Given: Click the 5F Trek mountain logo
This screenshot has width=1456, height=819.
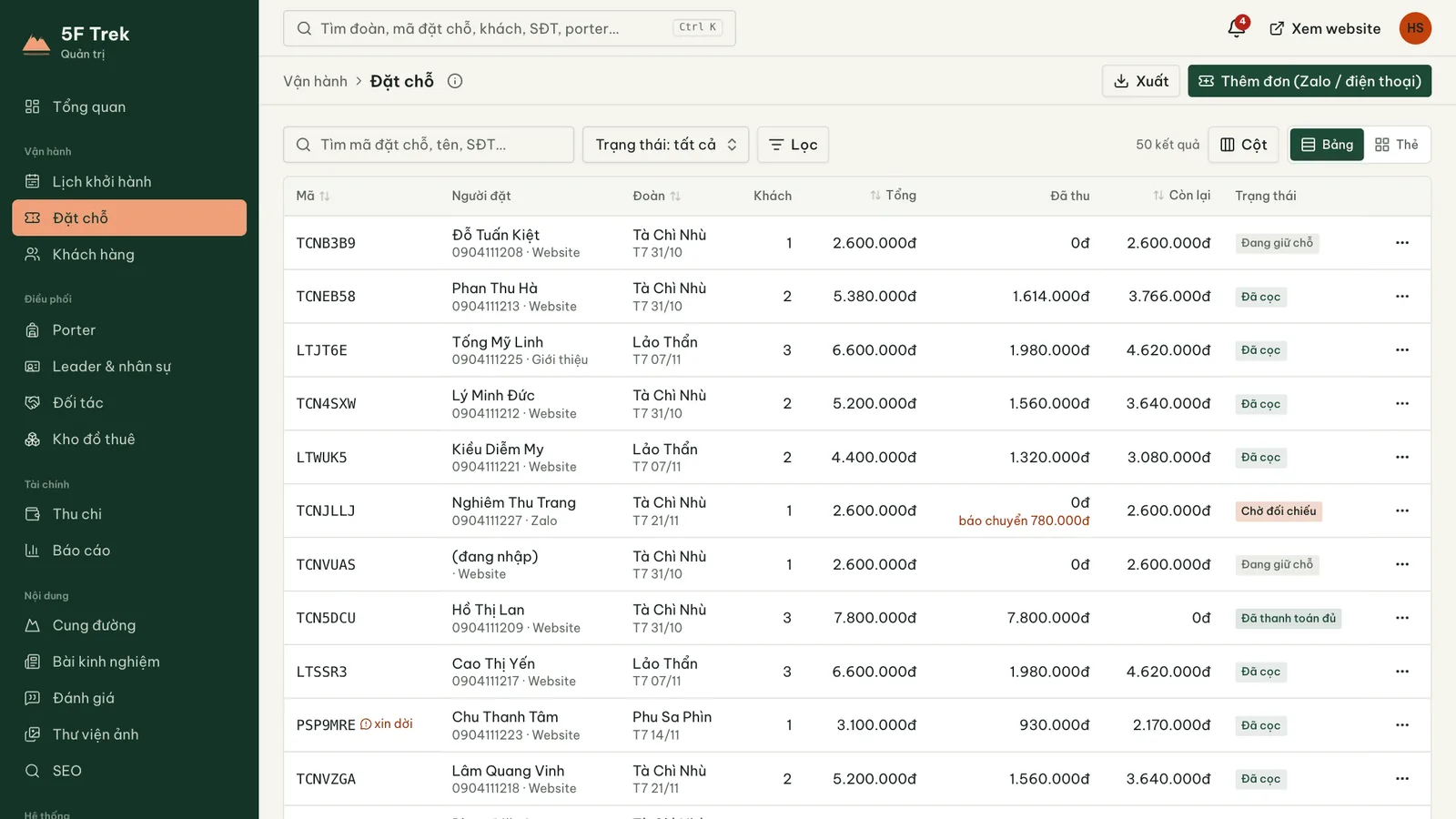Looking at the screenshot, I should [x=36, y=44].
